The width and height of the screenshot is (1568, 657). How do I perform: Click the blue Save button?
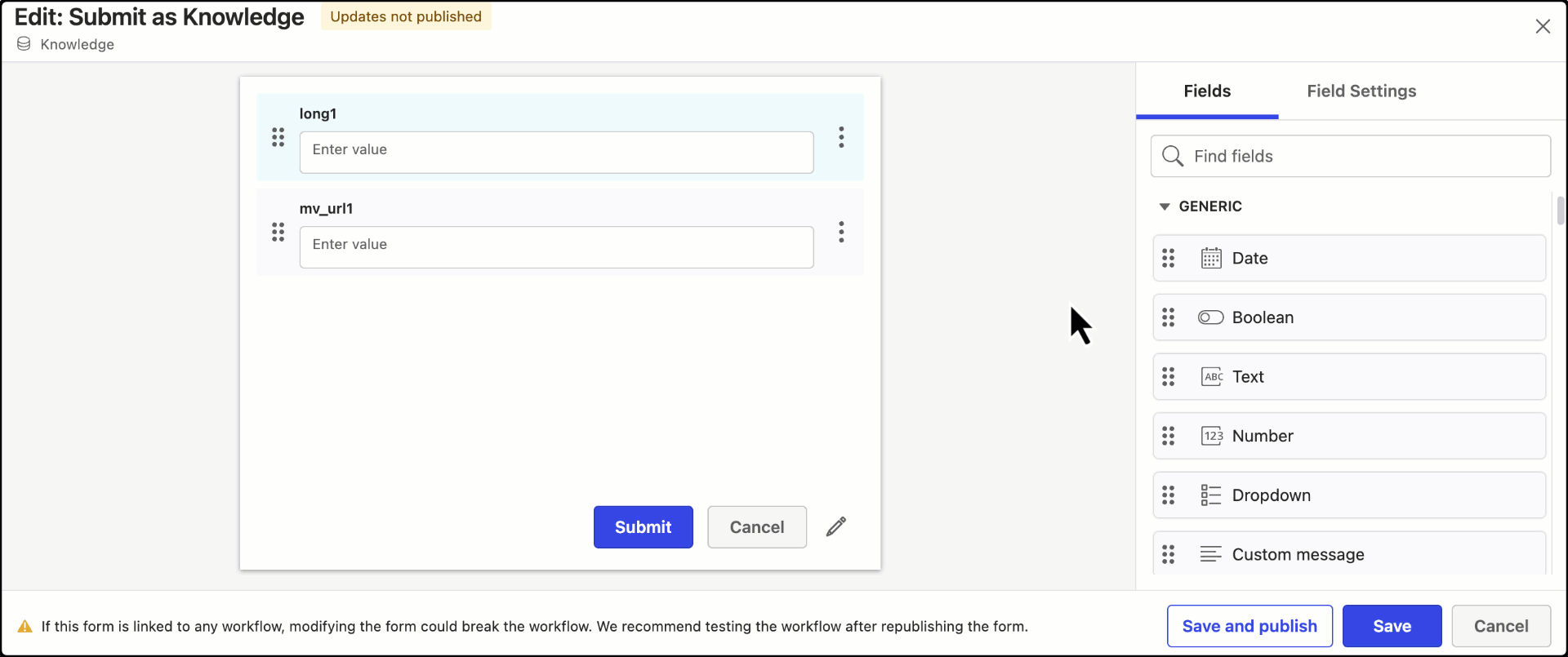(1392, 626)
